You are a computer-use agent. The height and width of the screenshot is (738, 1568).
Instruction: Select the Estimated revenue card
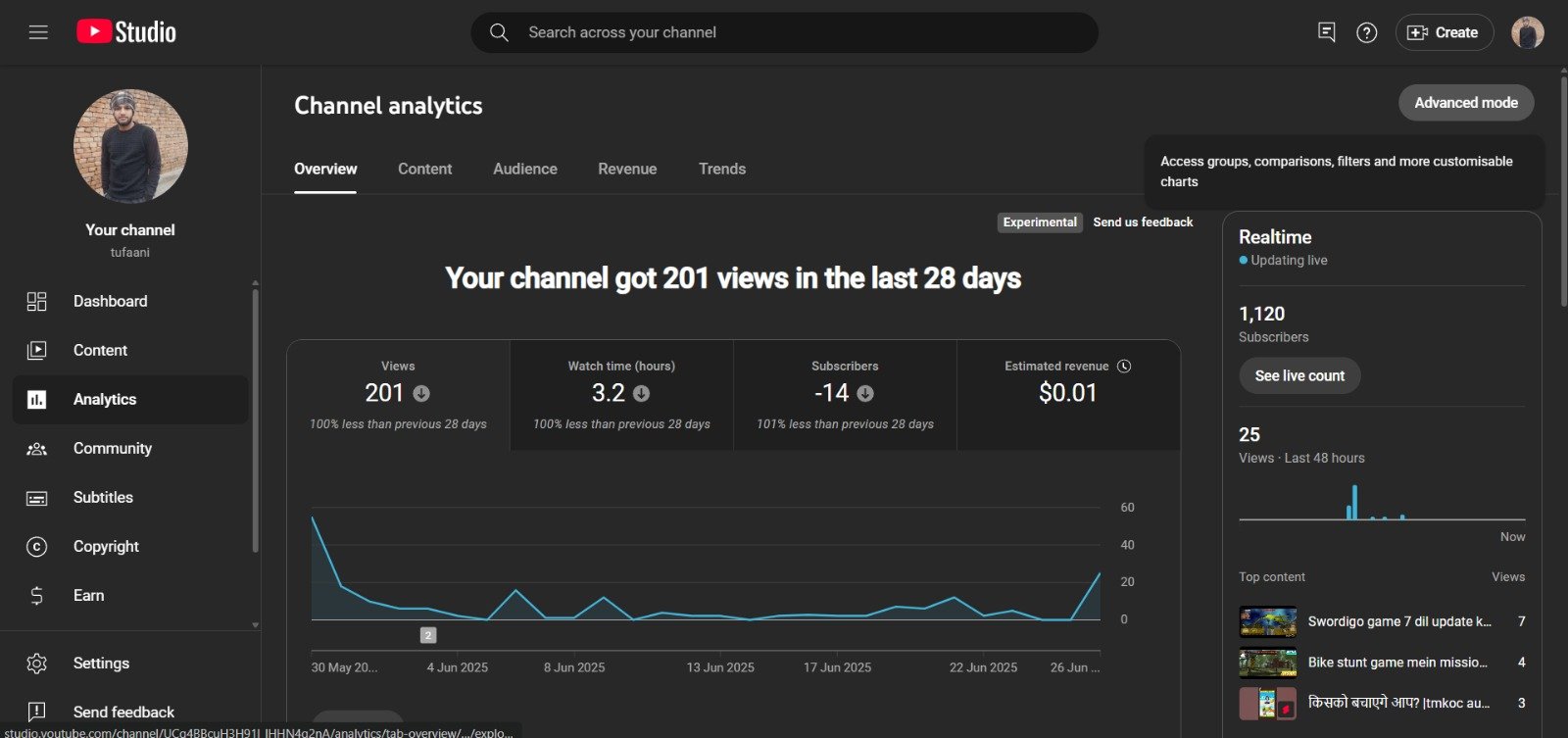(x=1068, y=395)
